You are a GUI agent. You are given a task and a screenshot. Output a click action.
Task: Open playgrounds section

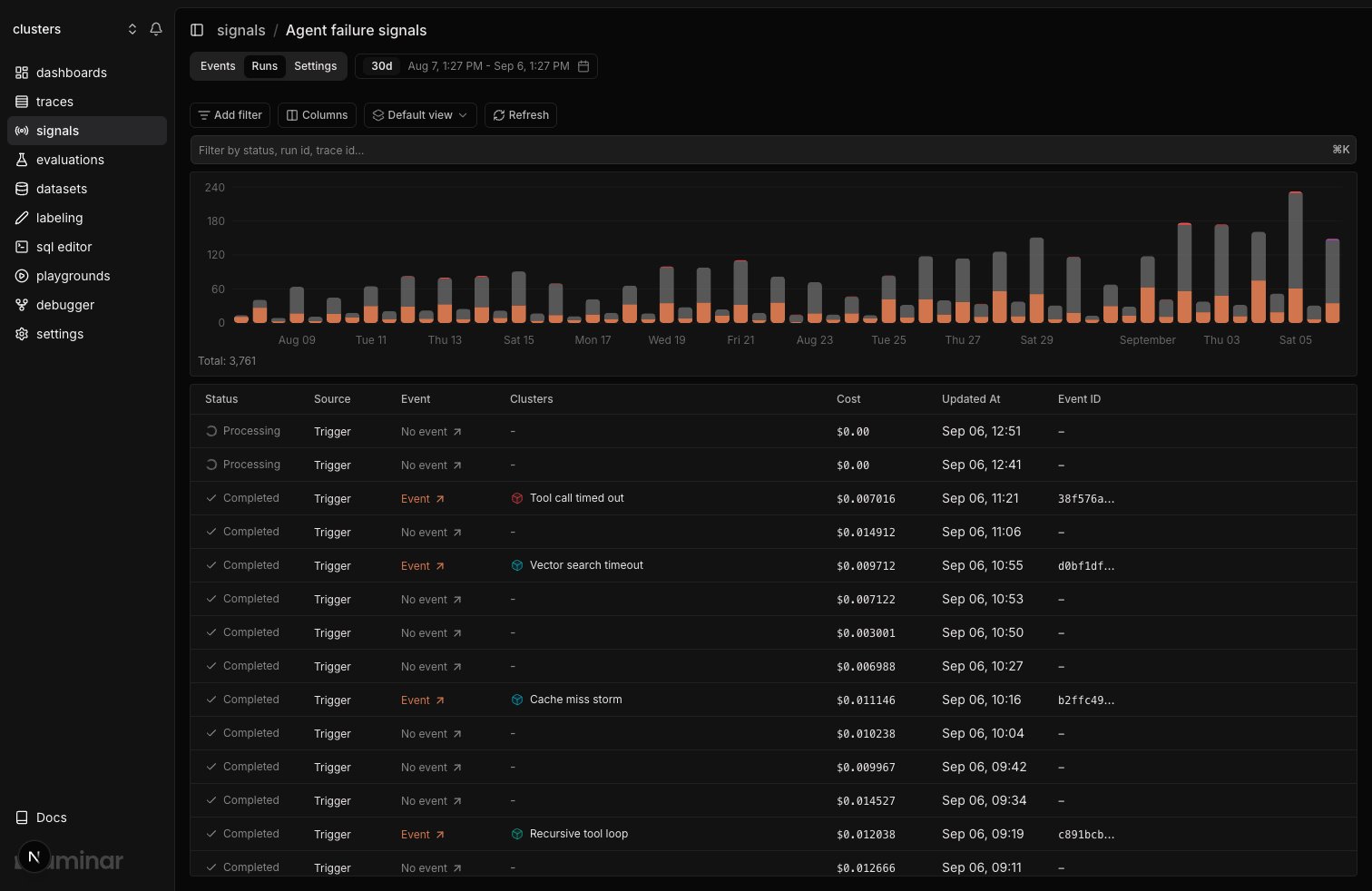(x=87, y=276)
